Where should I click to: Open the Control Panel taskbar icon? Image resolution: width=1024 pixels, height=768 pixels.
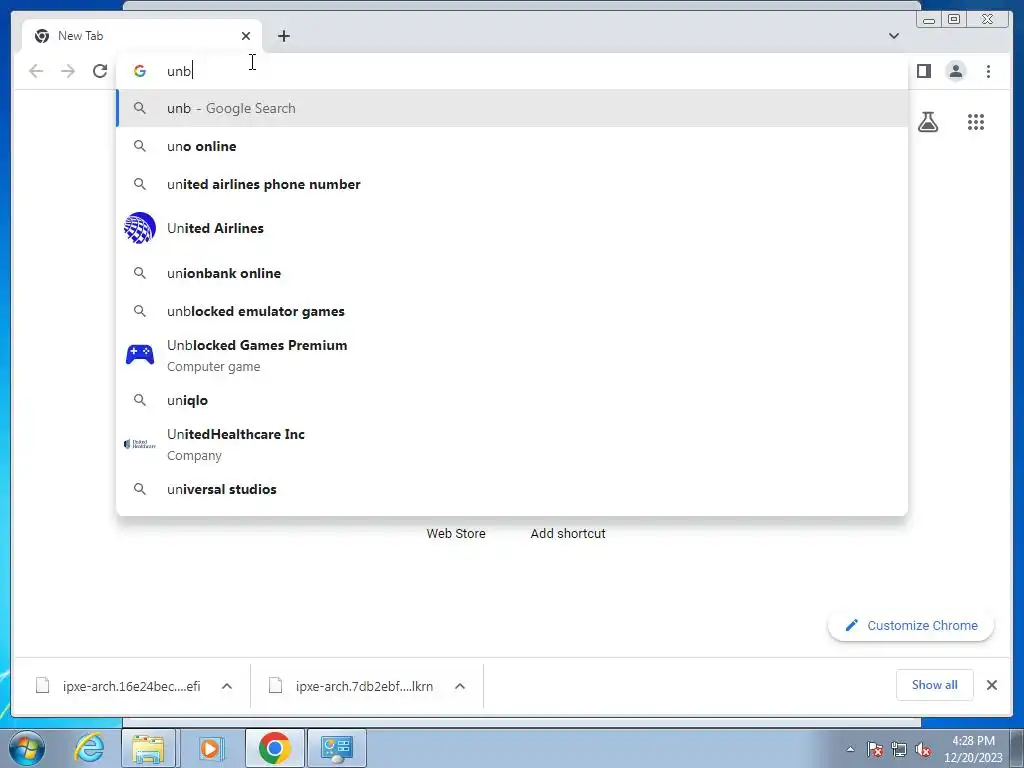tap(336, 748)
